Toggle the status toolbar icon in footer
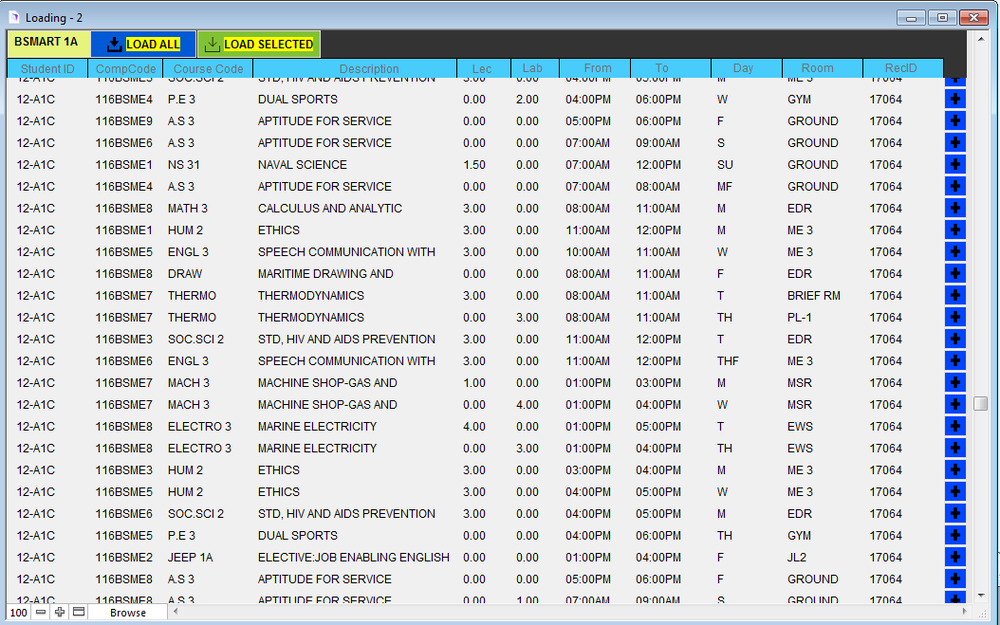Viewport: 1000px width, 625px height. 78,612
